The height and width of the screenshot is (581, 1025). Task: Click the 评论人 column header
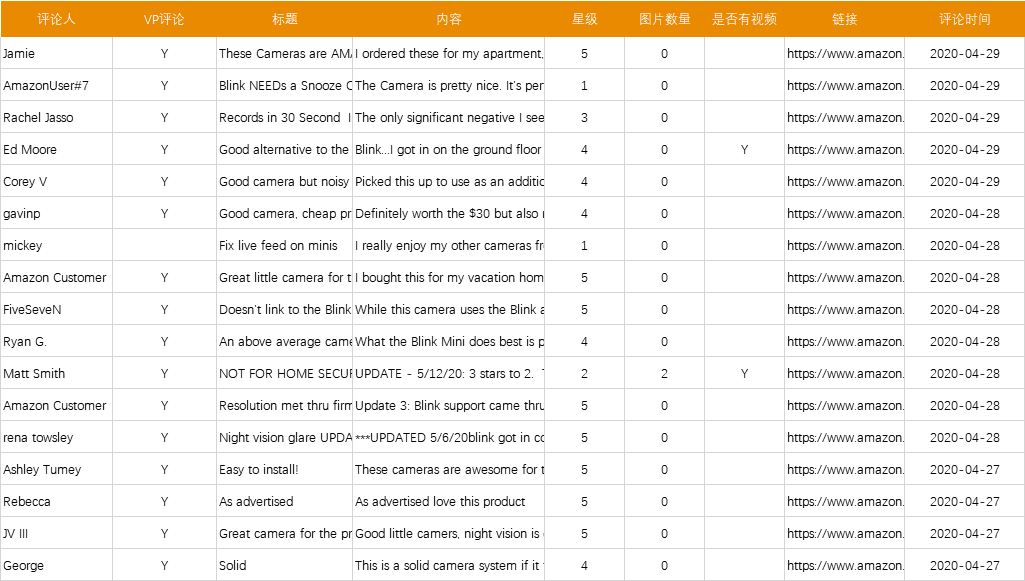56,19
